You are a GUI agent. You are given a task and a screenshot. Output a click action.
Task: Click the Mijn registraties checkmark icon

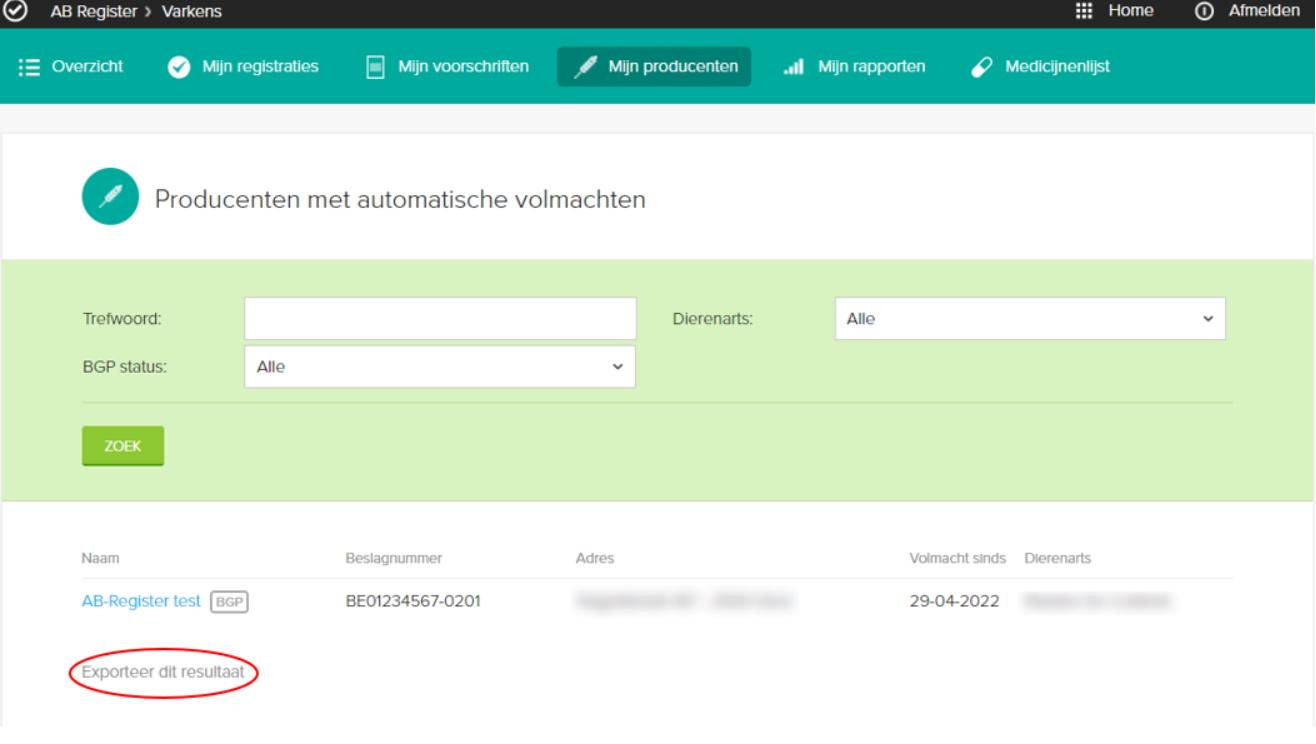178,67
